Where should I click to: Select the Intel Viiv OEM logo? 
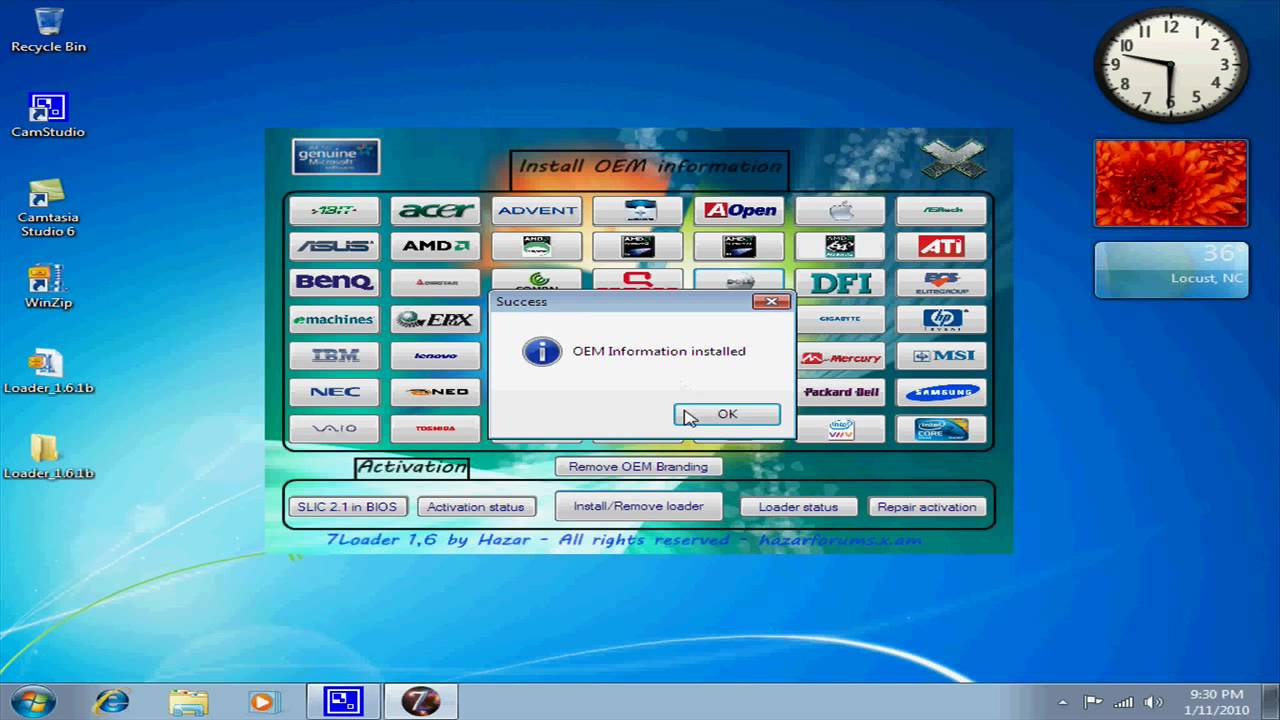841,428
